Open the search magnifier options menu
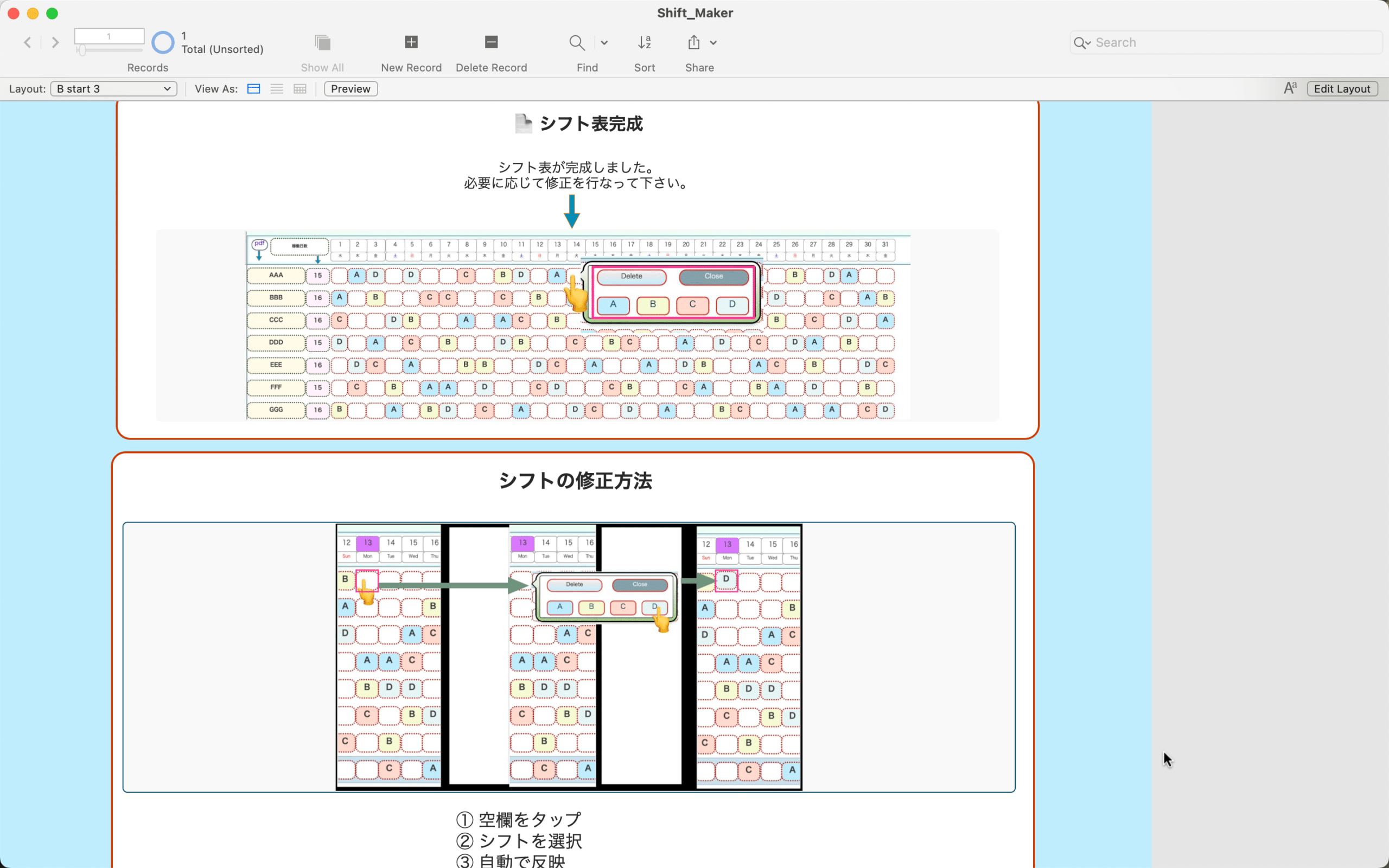 1082,43
